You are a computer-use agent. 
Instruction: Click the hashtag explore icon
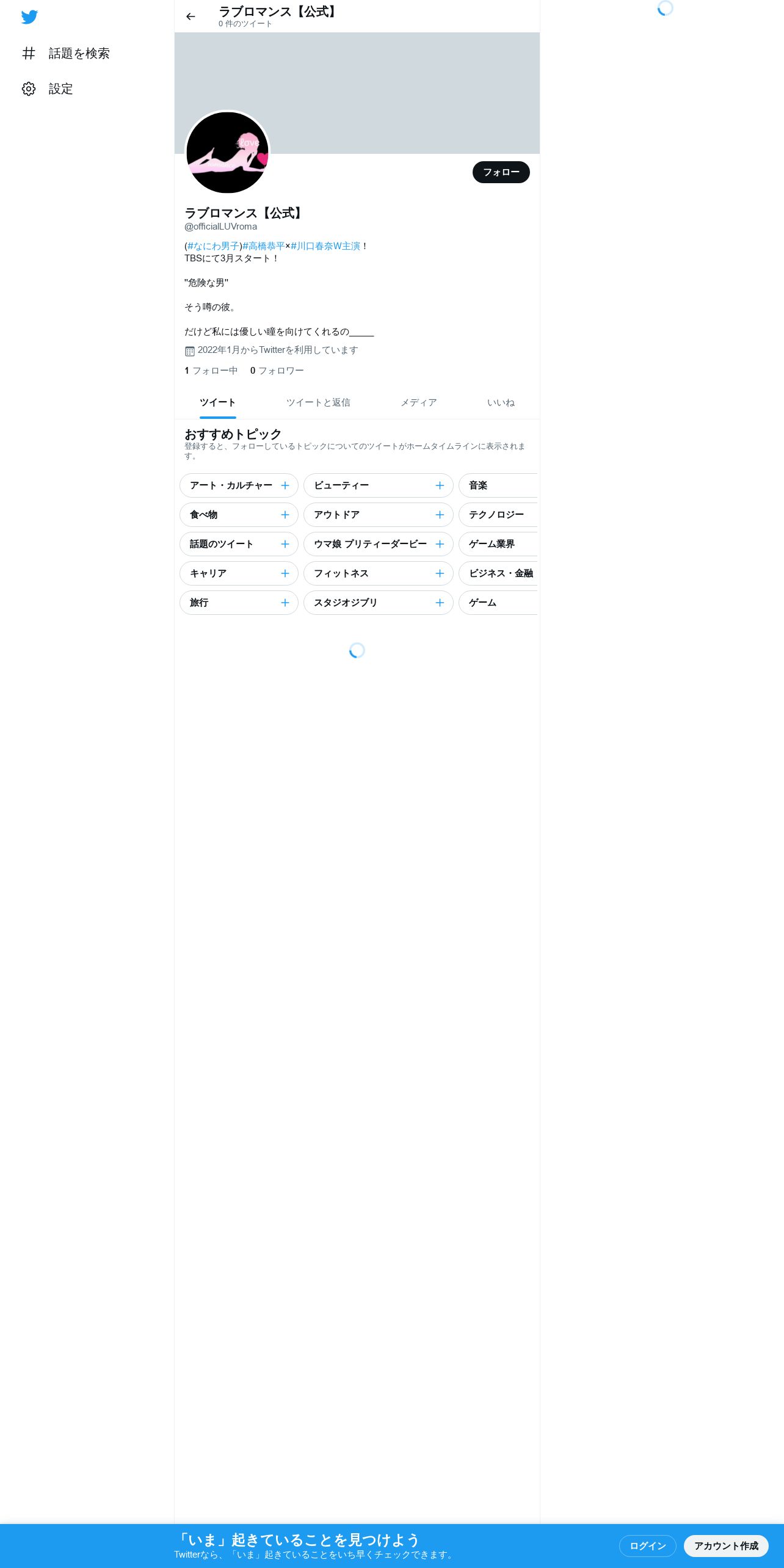click(x=29, y=54)
